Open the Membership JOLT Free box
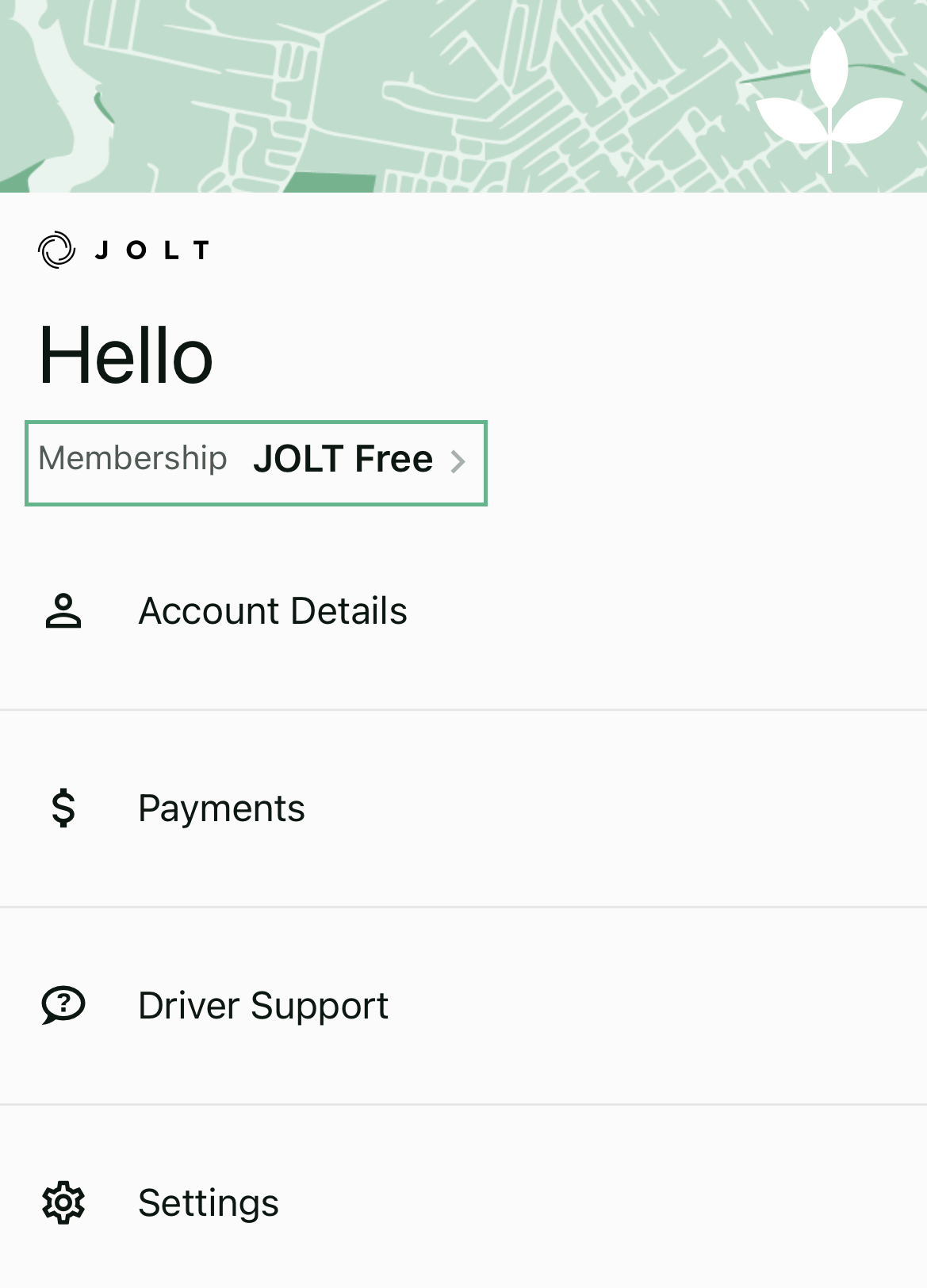Screen dimensions: 927x1288 click(256, 463)
